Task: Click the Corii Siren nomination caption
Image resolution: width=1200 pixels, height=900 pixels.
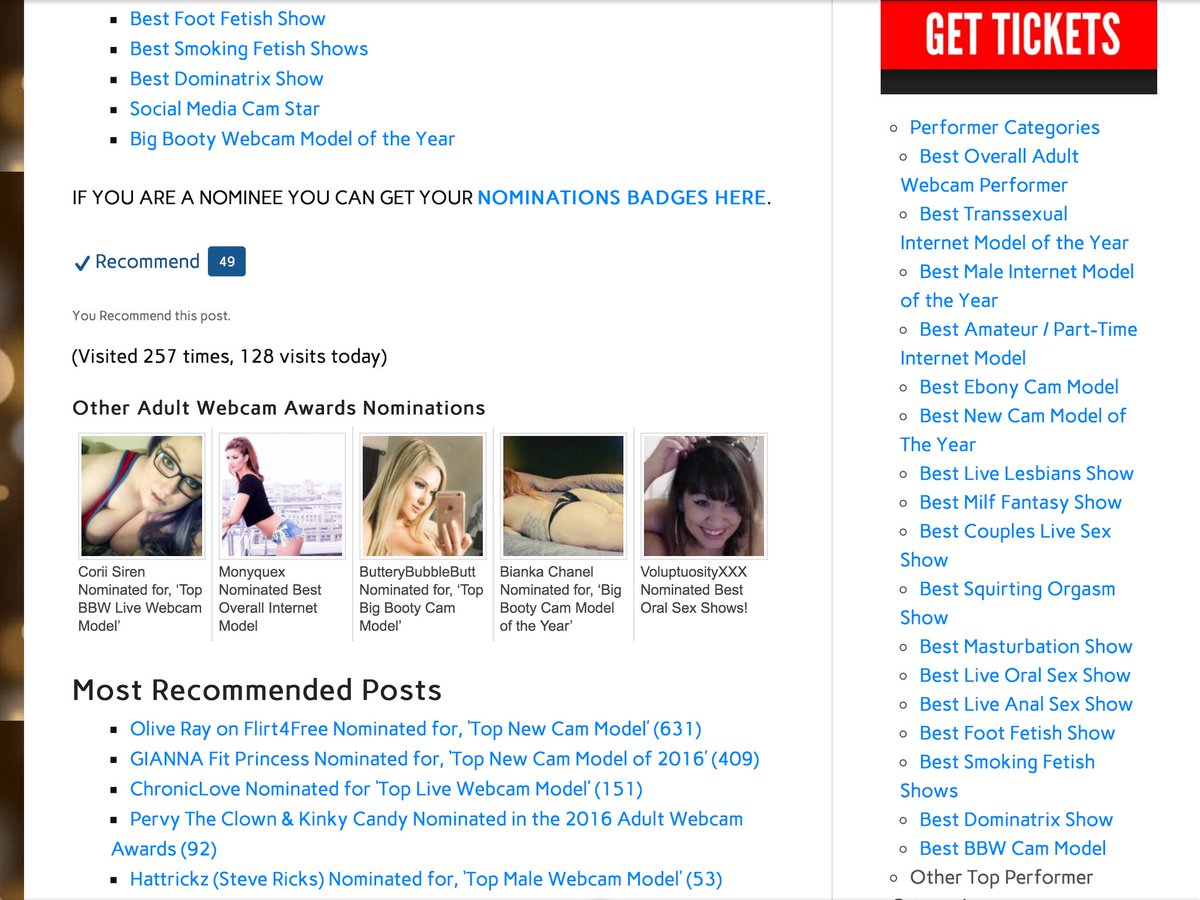Action: pos(140,599)
